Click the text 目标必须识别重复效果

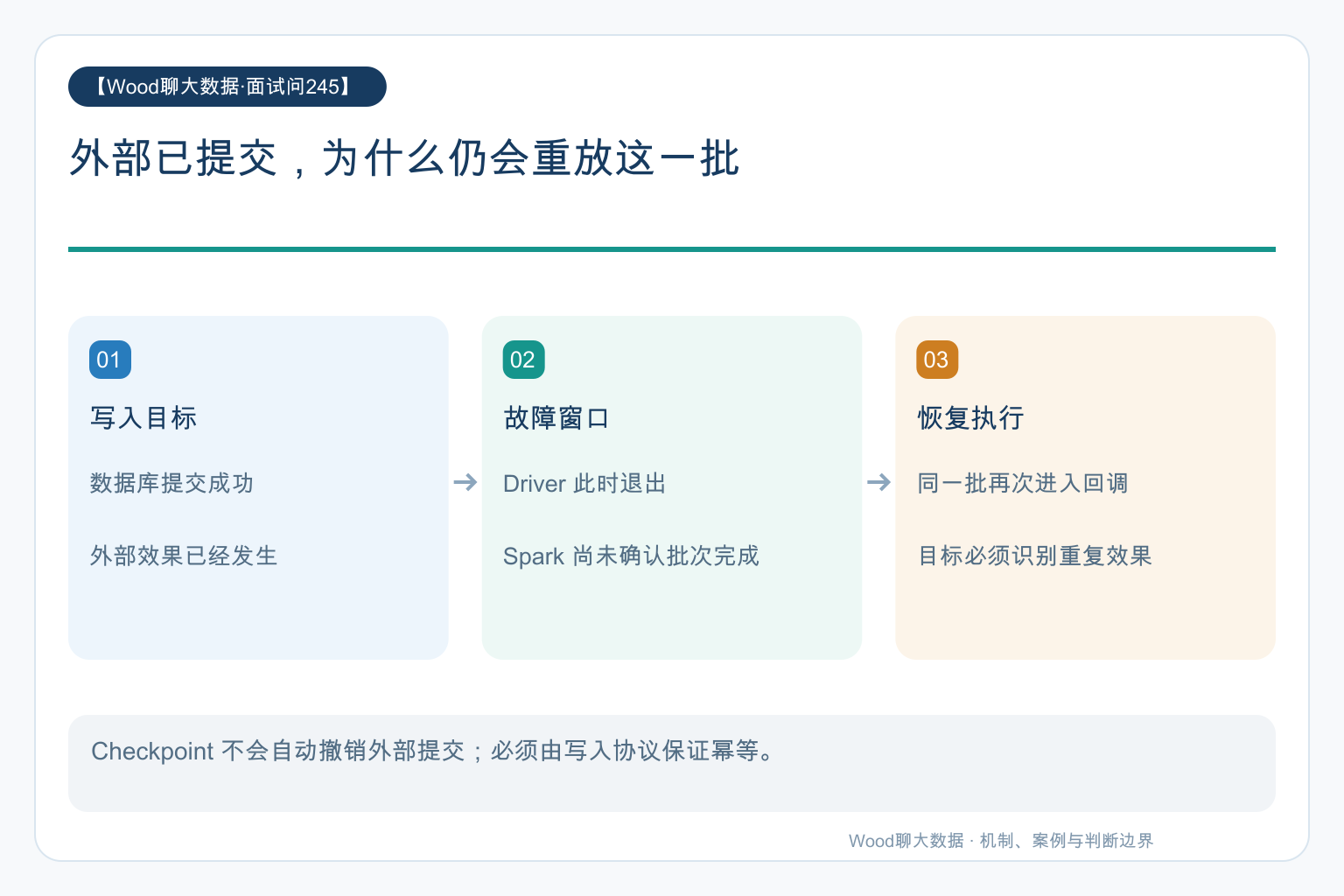pos(1034,556)
